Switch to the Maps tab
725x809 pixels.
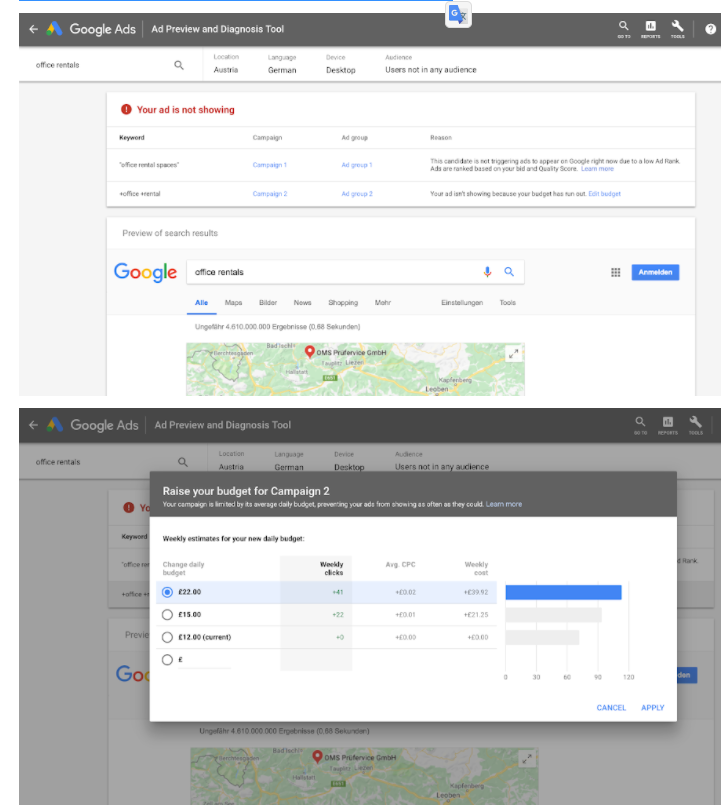(x=233, y=303)
